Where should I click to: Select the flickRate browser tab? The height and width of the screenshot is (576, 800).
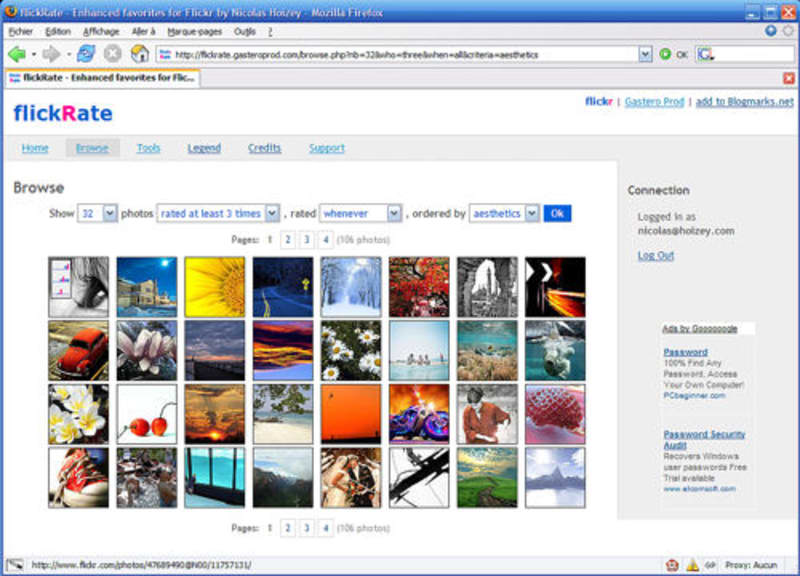(102, 78)
